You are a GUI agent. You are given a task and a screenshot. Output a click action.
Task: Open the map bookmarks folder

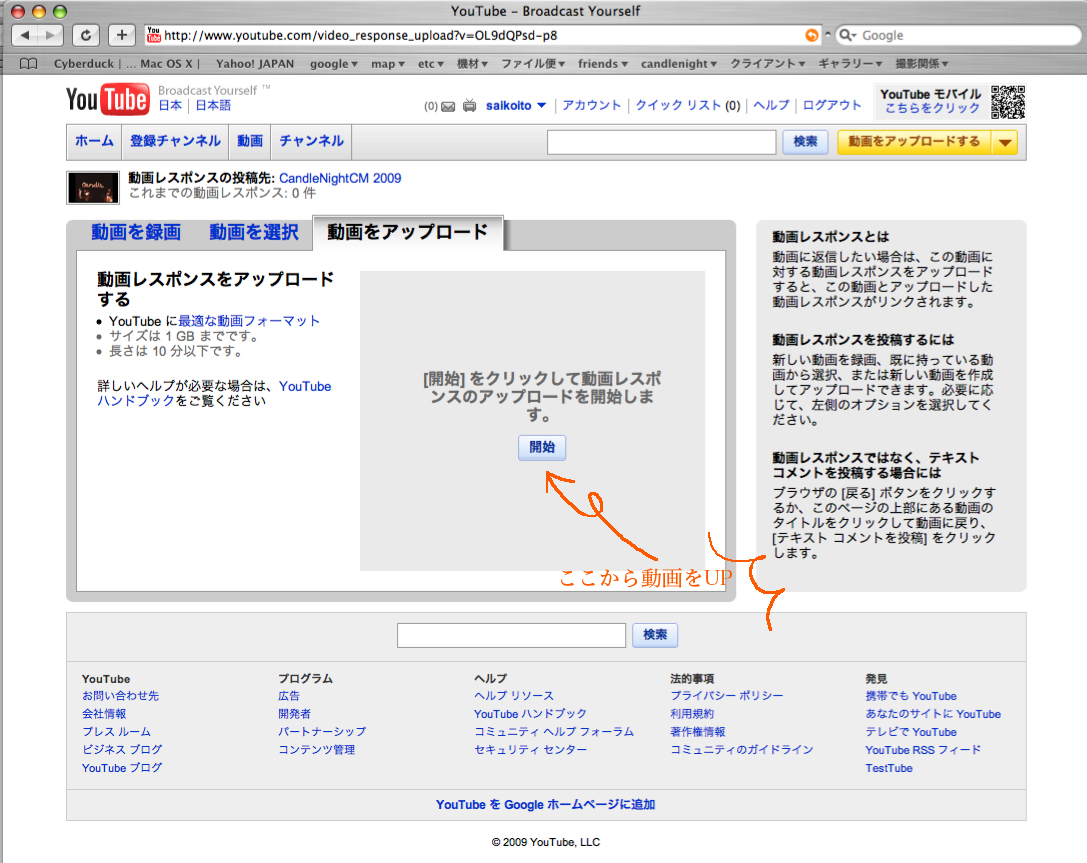[388, 64]
